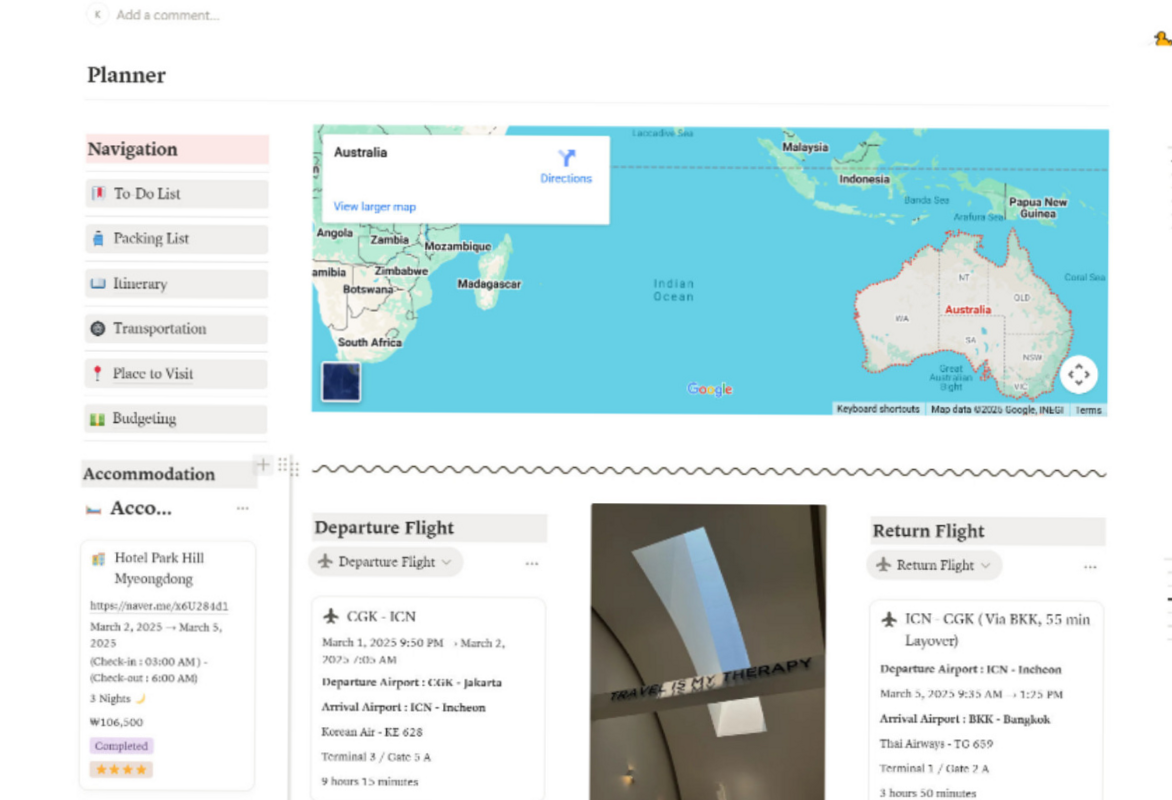
Task: Click the pan control circle on the Google map
Action: coord(1078,373)
